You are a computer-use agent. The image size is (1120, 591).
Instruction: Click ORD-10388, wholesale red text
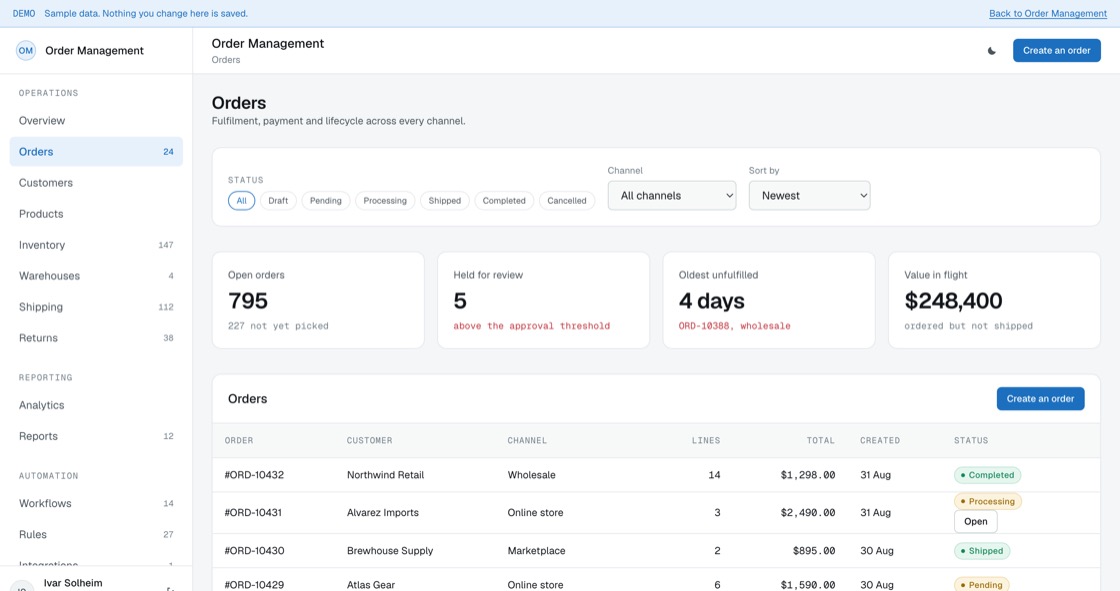pos(734,326)
